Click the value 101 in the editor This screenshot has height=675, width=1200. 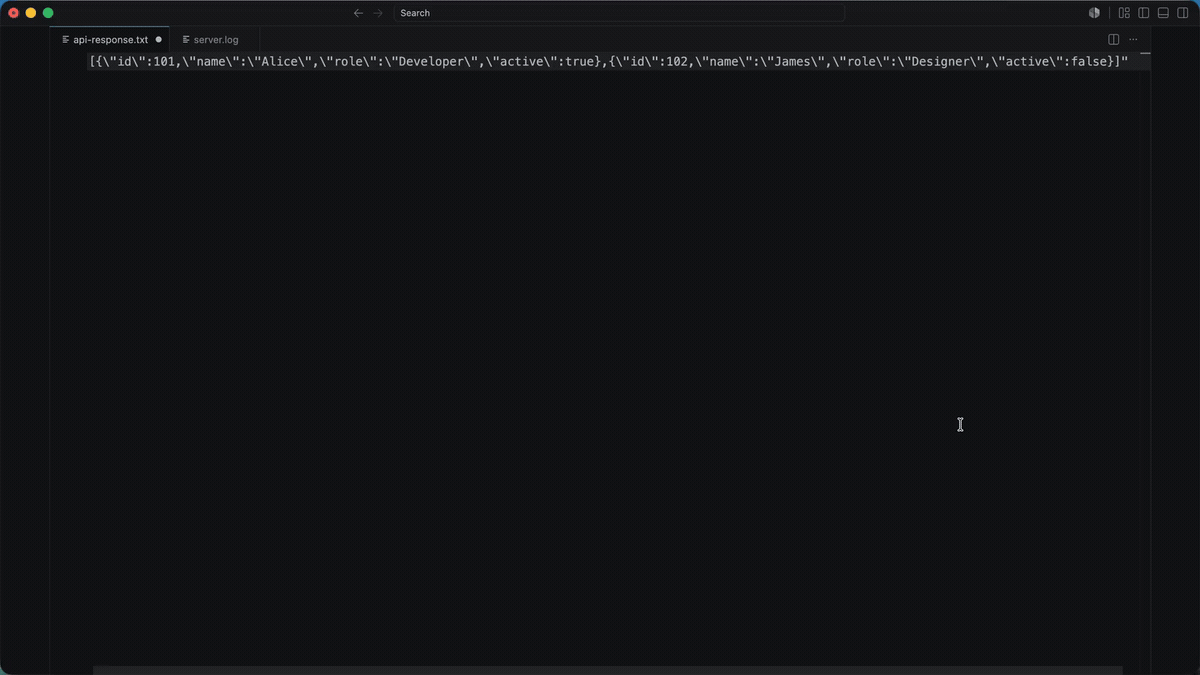164,62
